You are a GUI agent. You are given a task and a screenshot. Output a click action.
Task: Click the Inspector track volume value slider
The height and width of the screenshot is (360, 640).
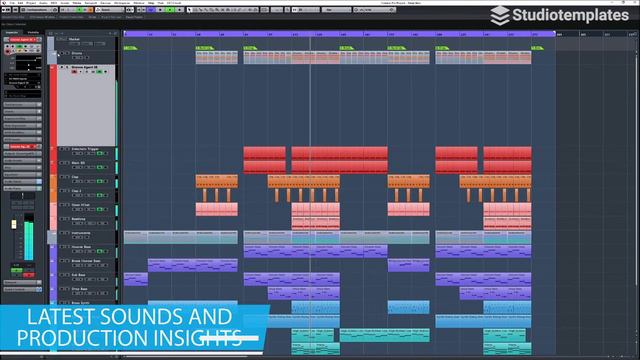coord(28,58)
